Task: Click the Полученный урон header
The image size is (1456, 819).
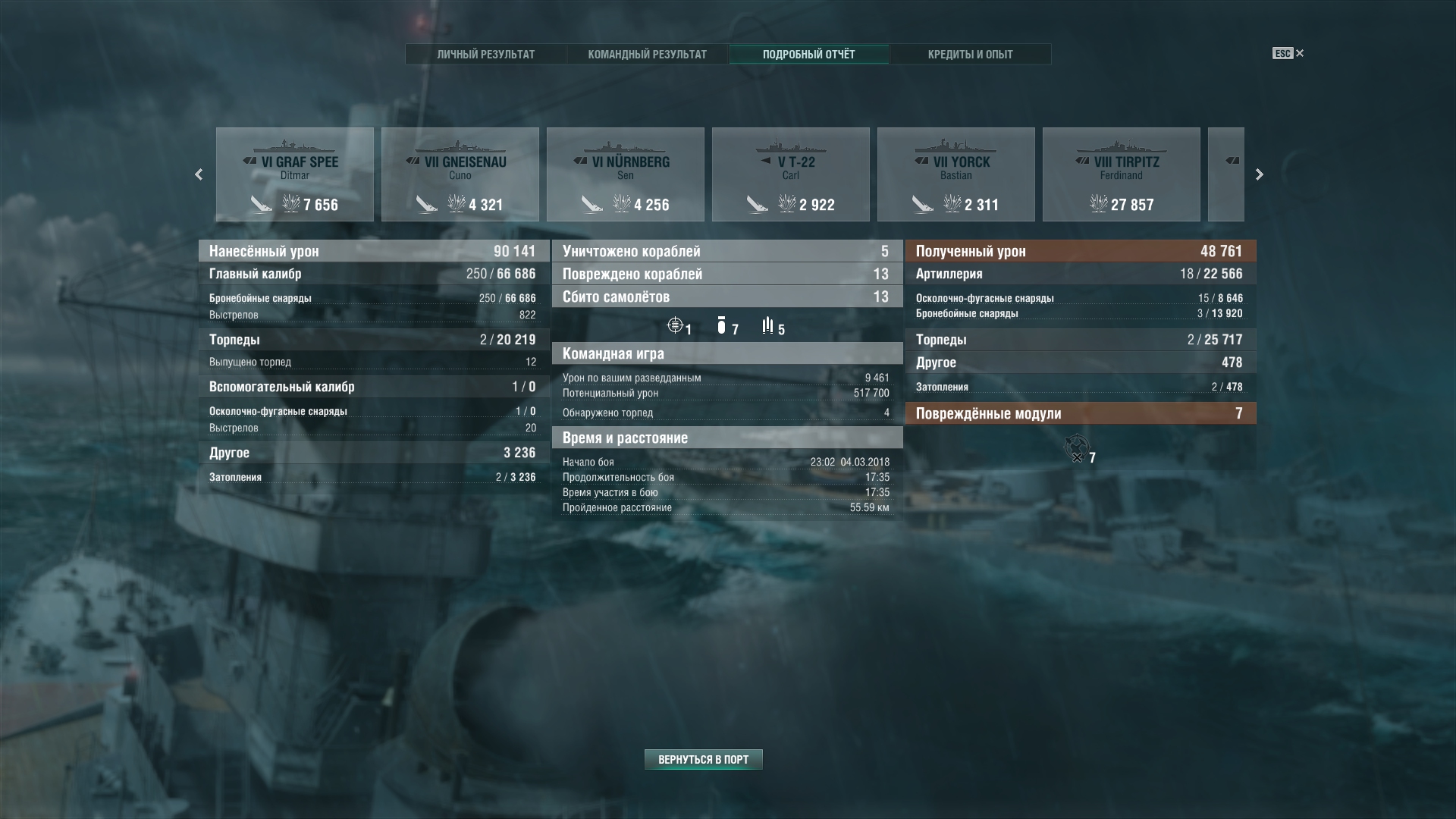Action: pos(1081,251)
